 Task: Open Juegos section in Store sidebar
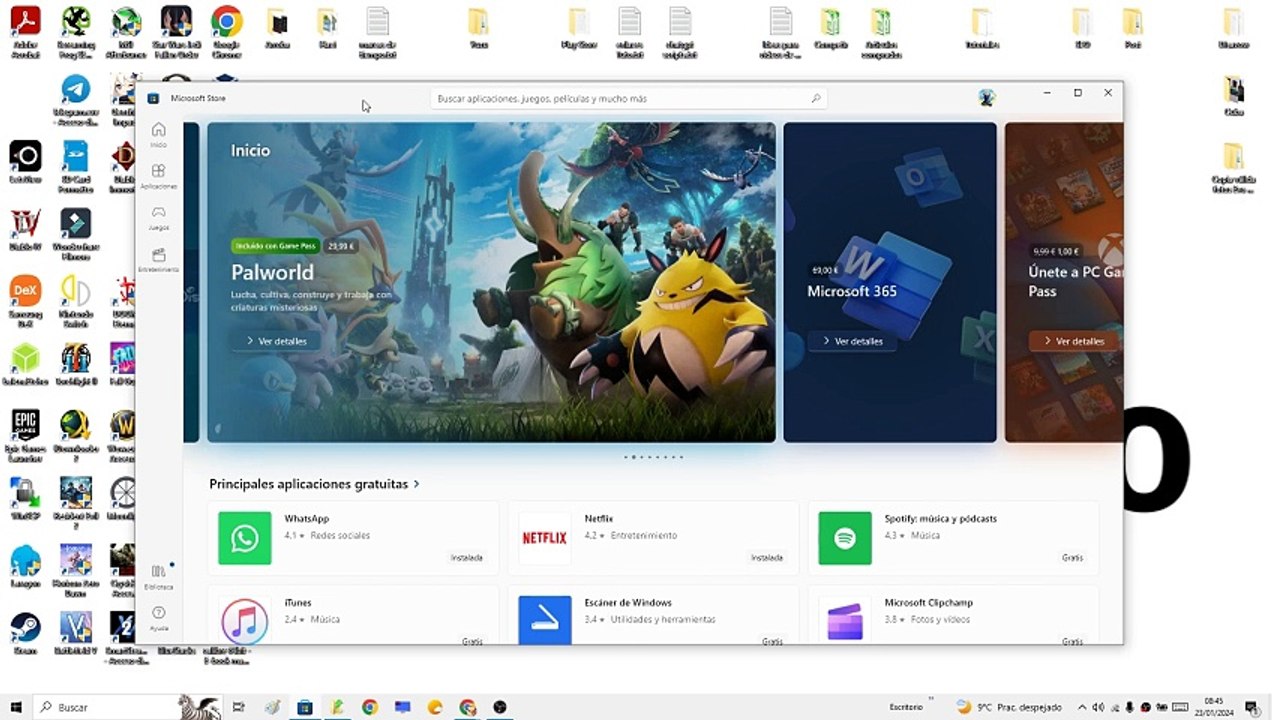coord(158,218)
